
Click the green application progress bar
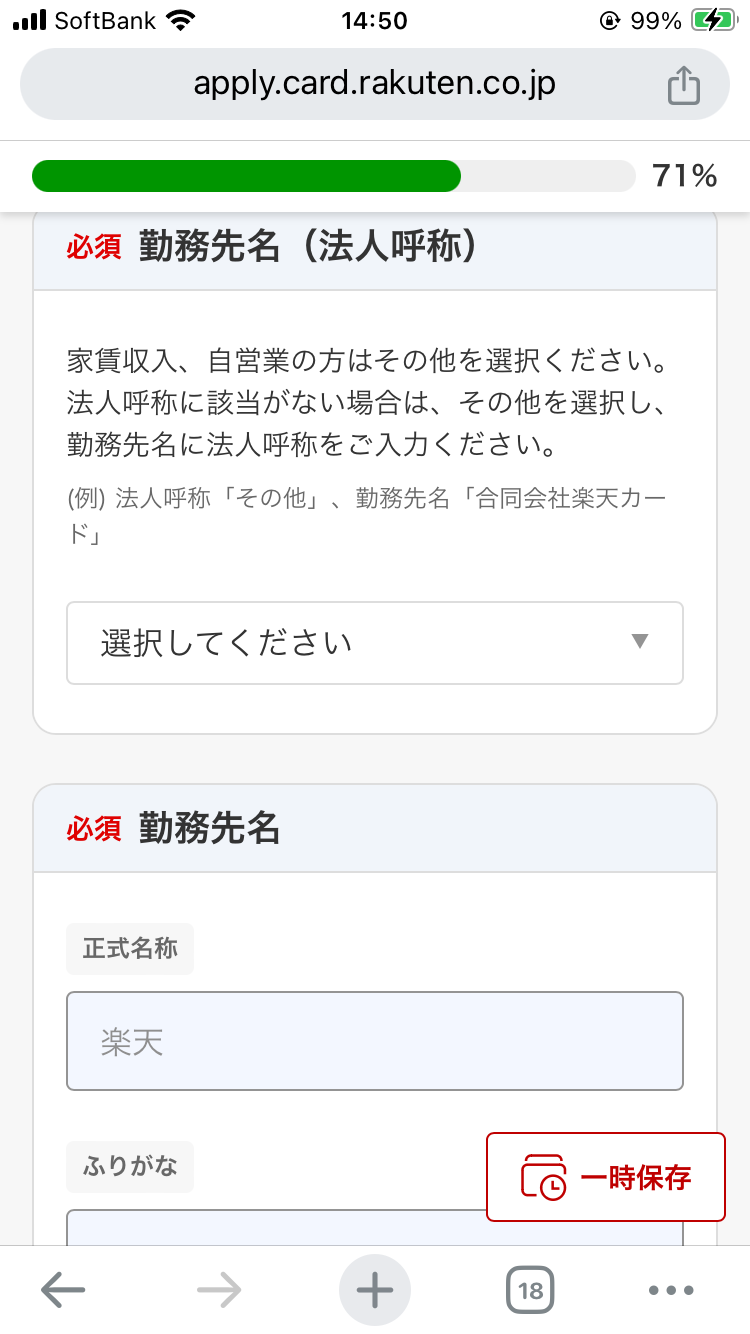pyautogui.click(x=246, y=176)
